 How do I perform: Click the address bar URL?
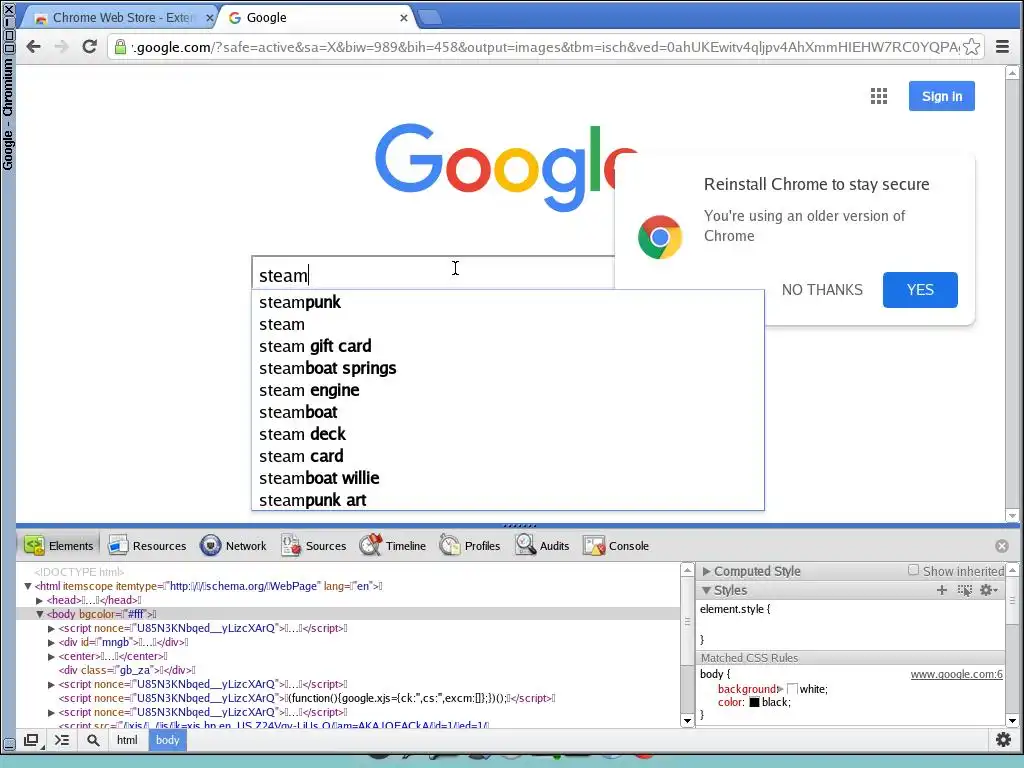(x=545, y=47)
